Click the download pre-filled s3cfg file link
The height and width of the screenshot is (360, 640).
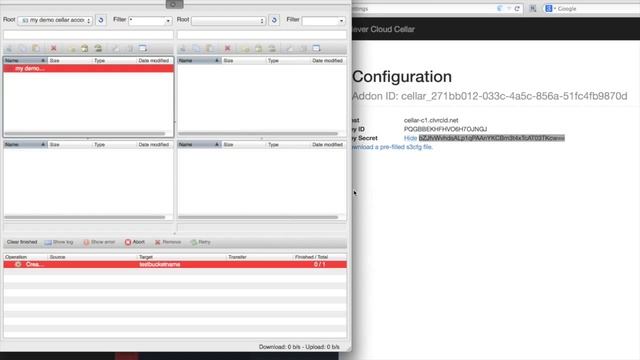click(392, 147)
